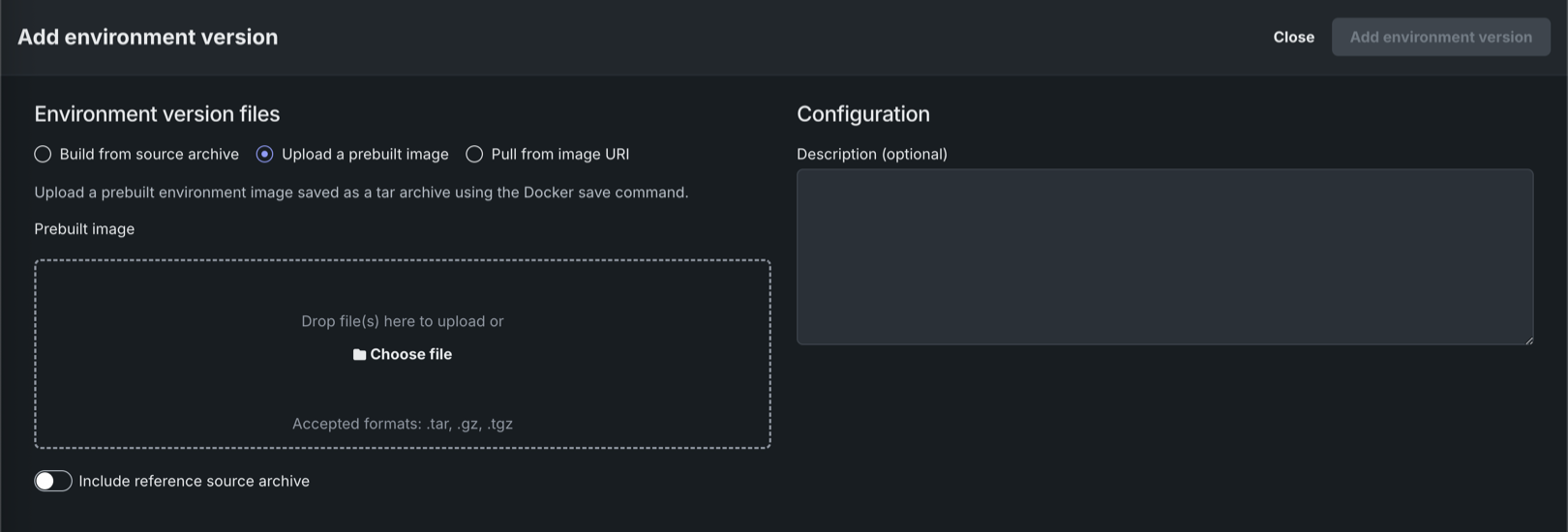Click the 'Upload a prebuilt image' label text
Viewport: 1568px width, 532px height.
click(x=365, y=154)
